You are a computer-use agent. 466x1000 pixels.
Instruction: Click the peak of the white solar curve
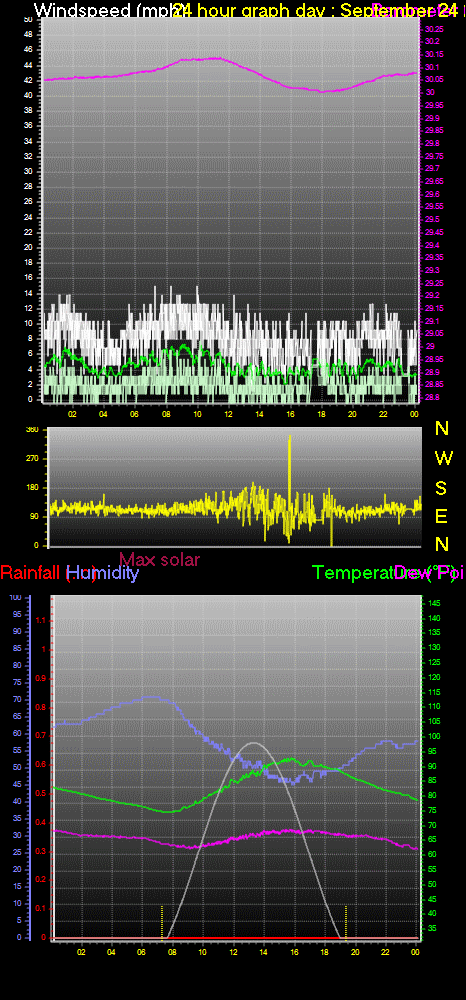click(254, 743)
